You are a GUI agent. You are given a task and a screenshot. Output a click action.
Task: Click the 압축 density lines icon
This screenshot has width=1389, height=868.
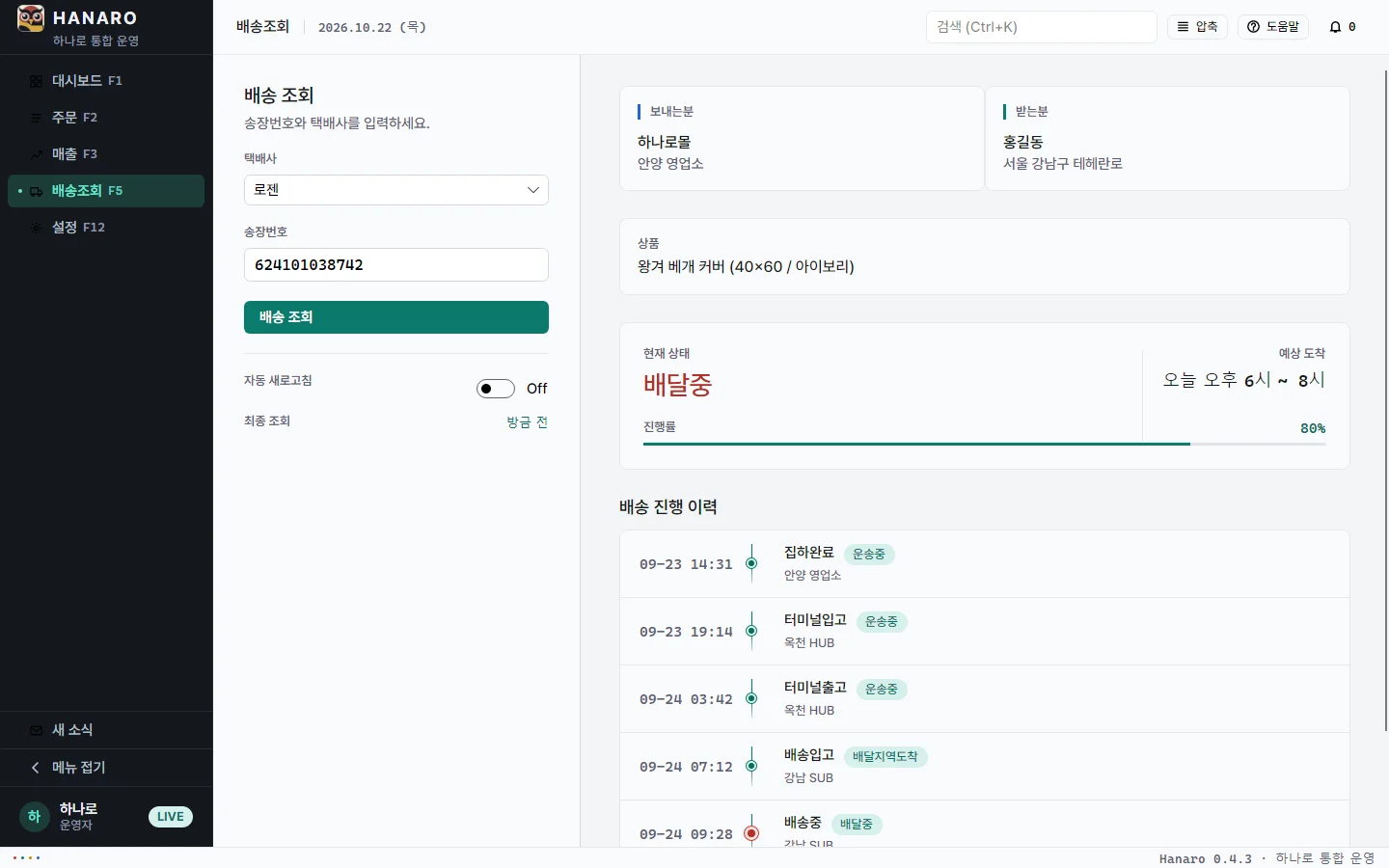click(x=1183, y=27)
